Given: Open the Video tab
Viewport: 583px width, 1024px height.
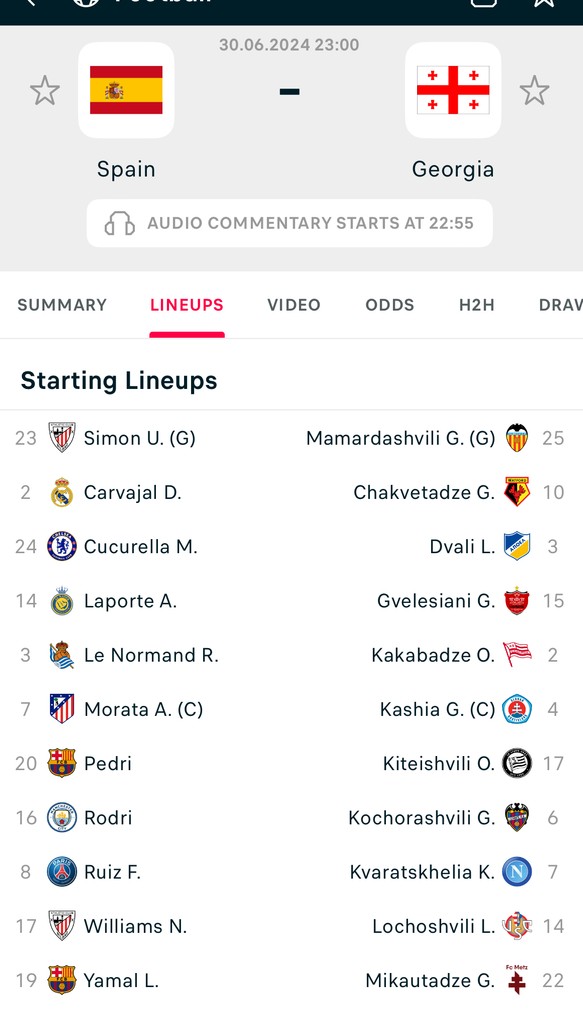Looking at the screenshot, I should (x=294, y=305).
